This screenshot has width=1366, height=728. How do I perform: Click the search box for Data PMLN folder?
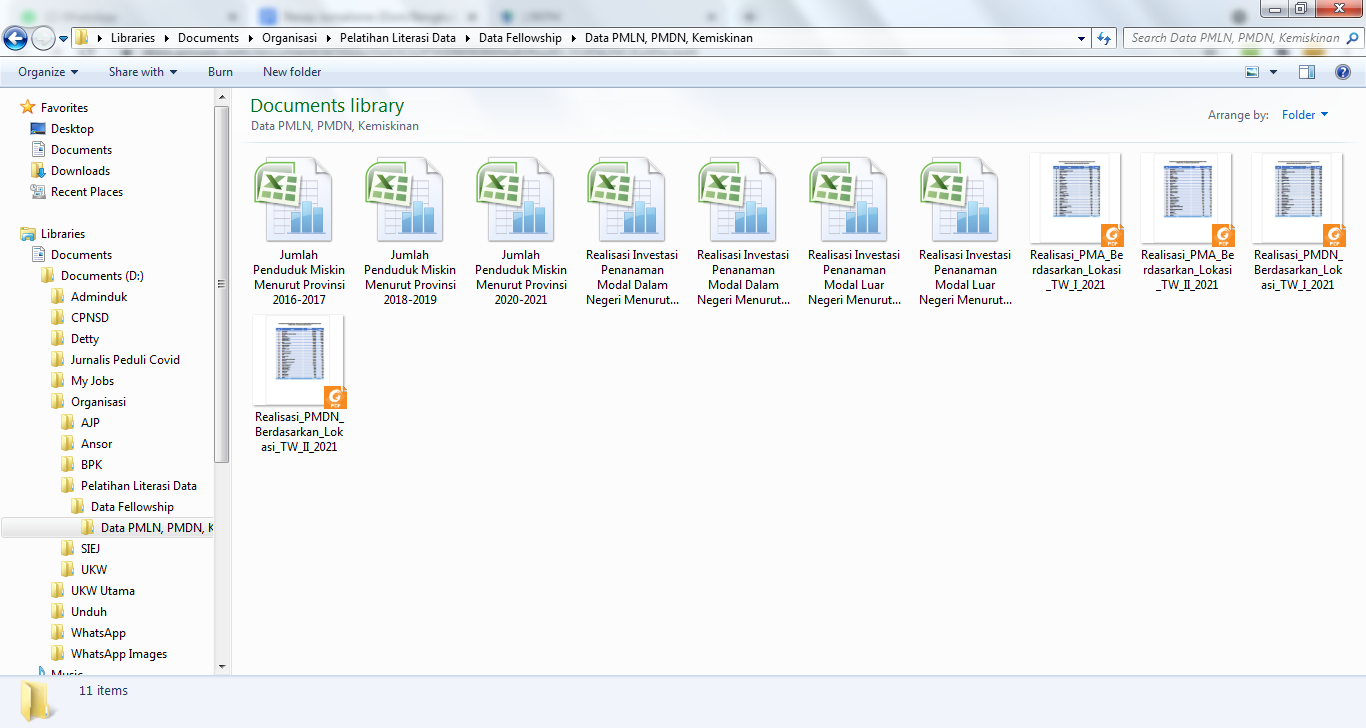[1234, 38]
